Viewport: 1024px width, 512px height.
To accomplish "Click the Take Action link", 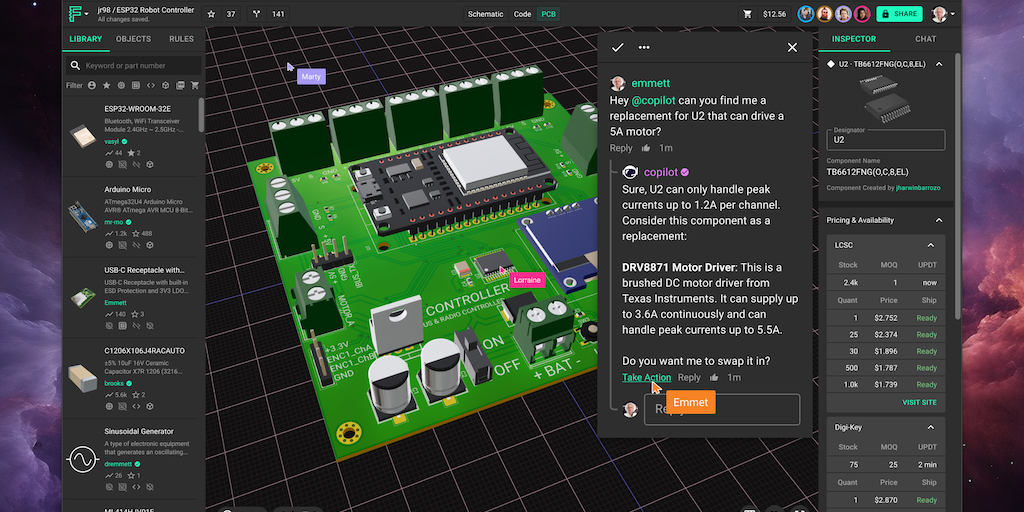I will point(646,377).
